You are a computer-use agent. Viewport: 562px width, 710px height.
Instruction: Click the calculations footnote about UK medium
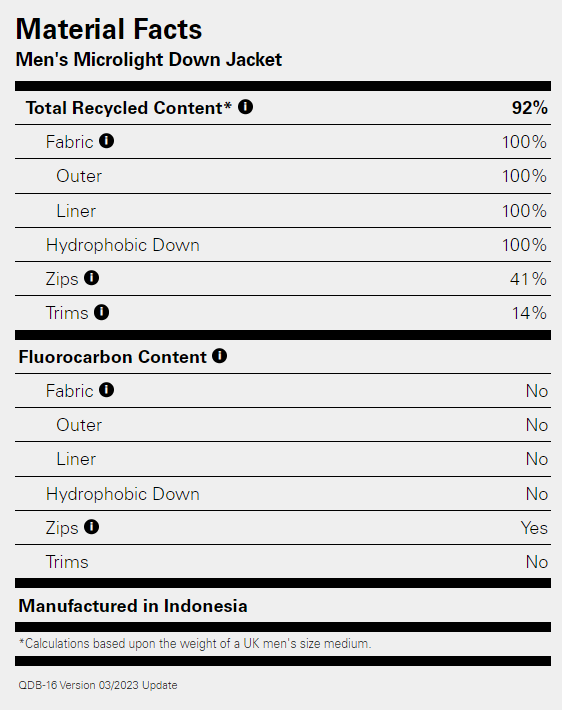pyautogui.click(x=195, y=643)
